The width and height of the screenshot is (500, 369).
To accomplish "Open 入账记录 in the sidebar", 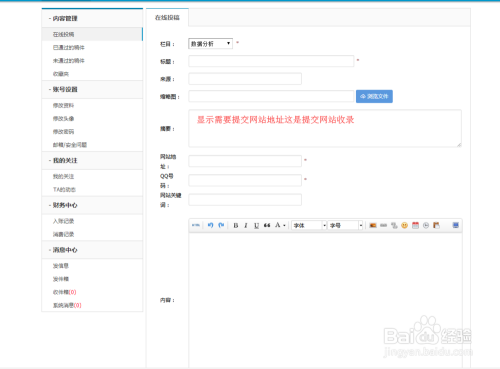I will click(63, 221).
